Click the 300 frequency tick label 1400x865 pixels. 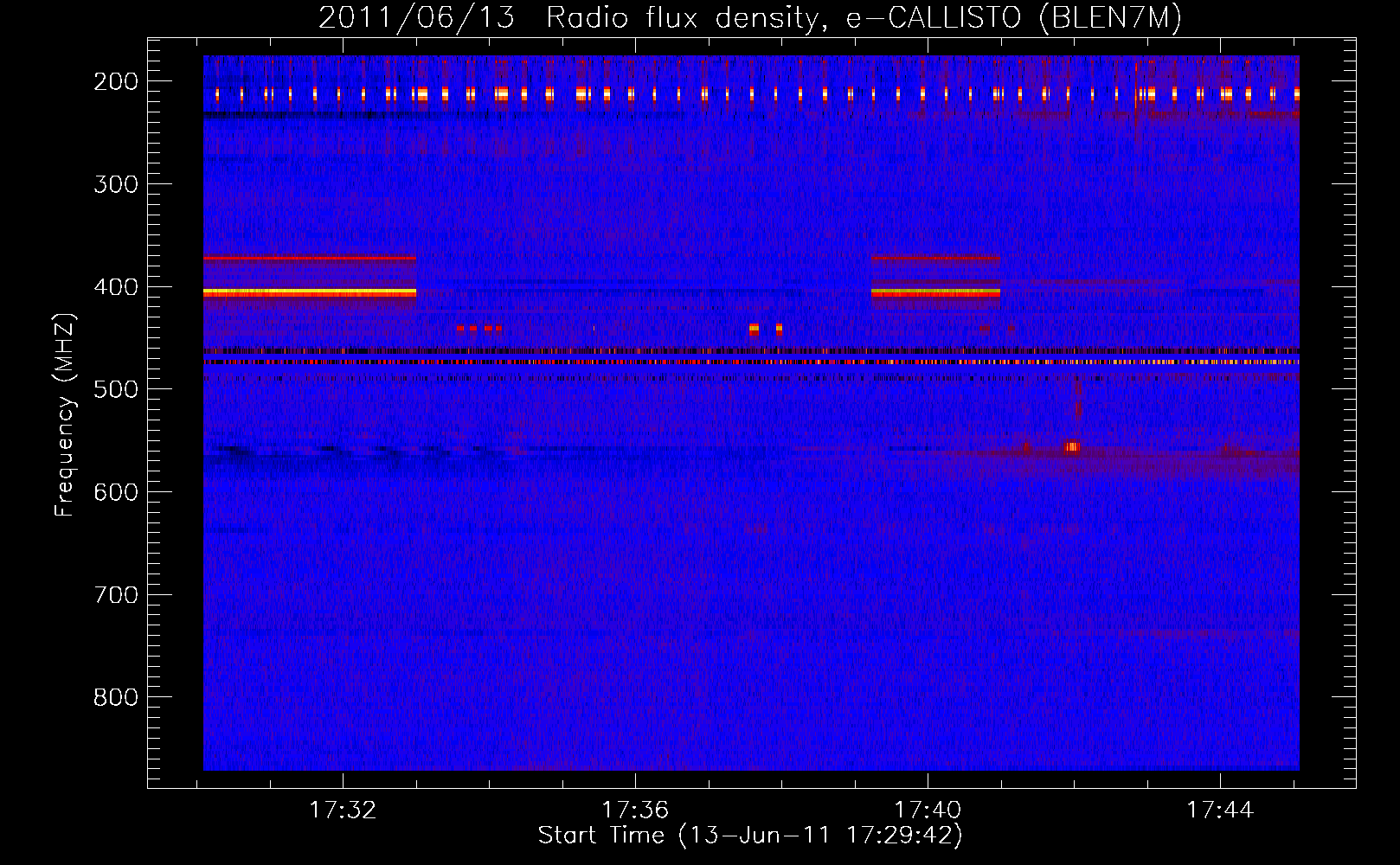coord(115,184)
